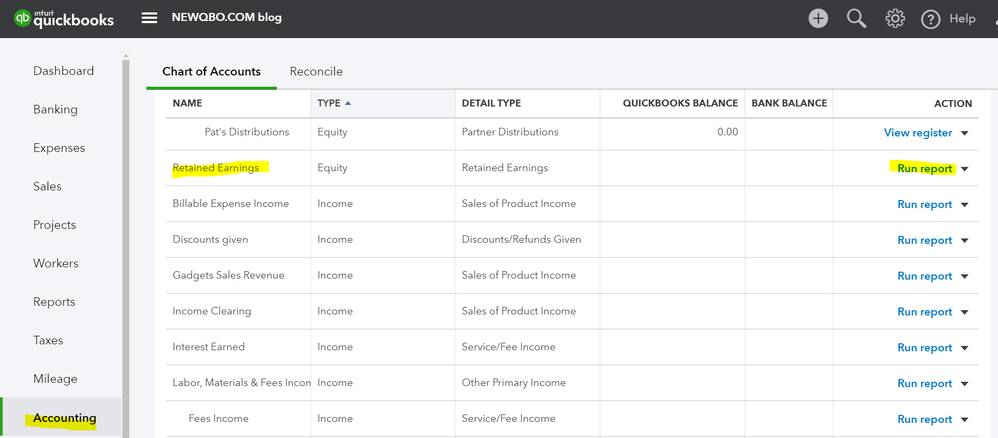The height and width of the screenshot is (438, 998).
Task: Select the Chart of Accounts tab
Action: tap(211, 72)
